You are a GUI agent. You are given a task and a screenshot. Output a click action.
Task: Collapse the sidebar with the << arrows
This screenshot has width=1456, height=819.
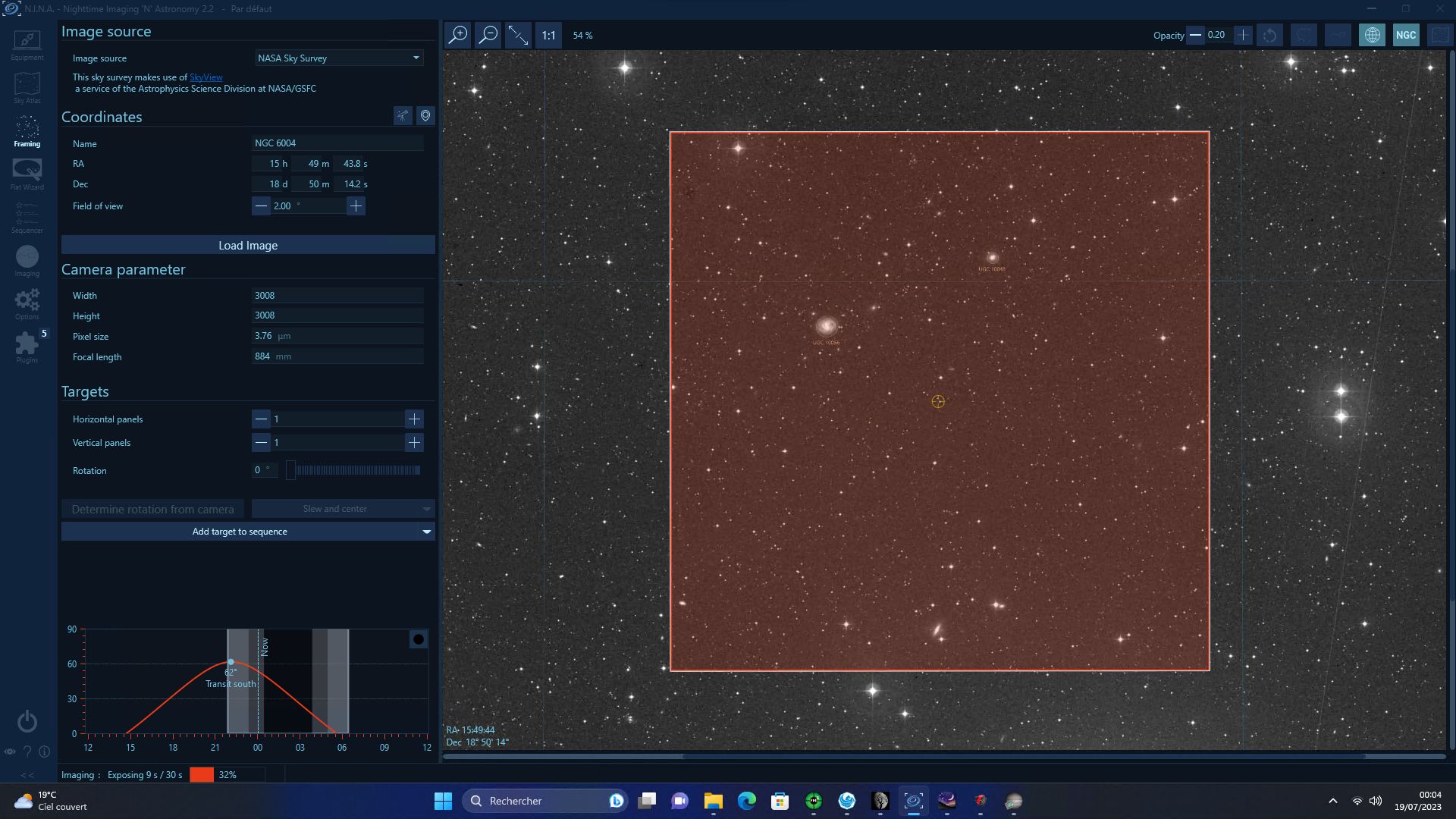tap(27, 775)
